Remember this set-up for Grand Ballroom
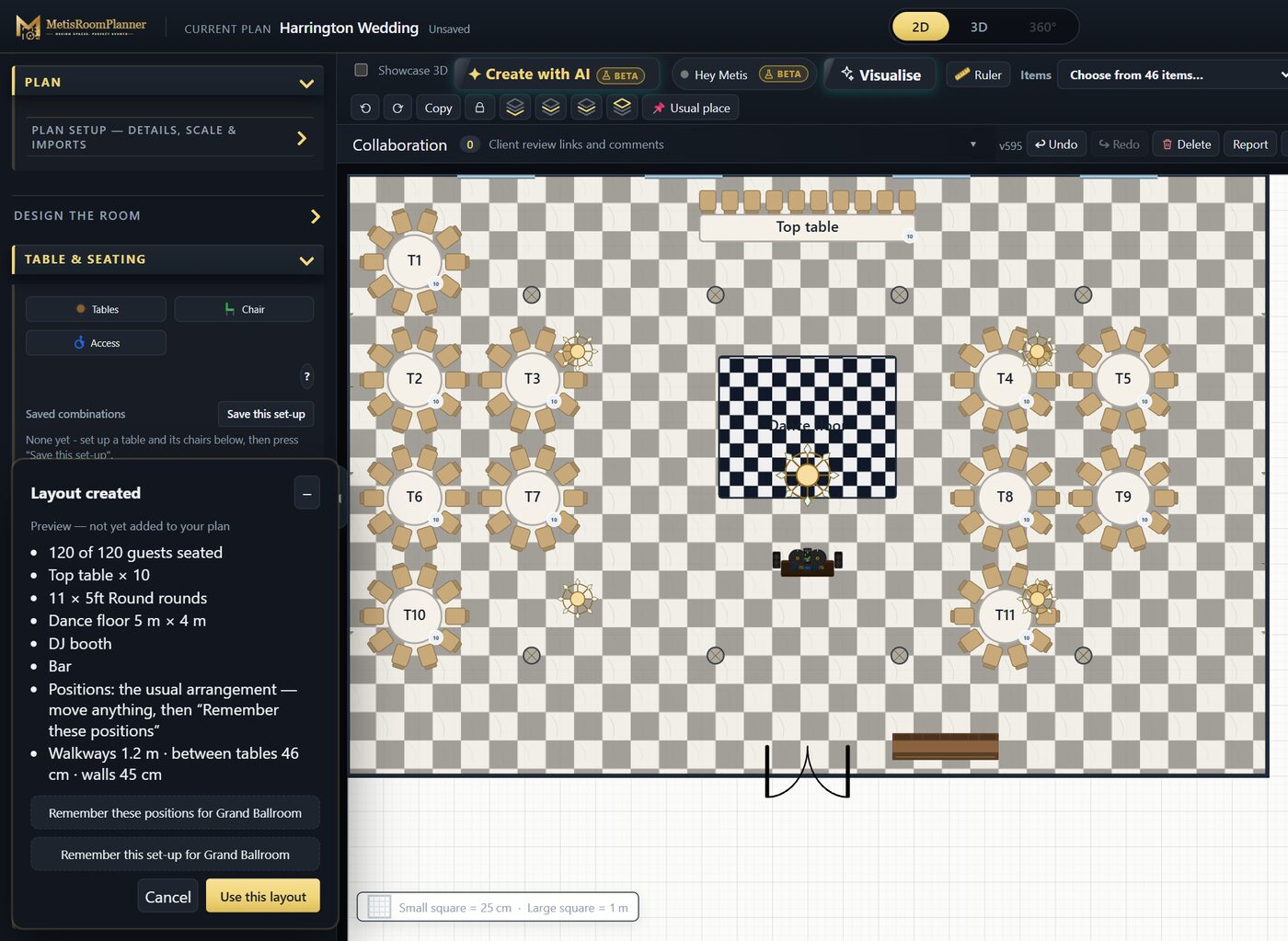The width and height of the screenshot is (1288, 941). pos(175,855)
